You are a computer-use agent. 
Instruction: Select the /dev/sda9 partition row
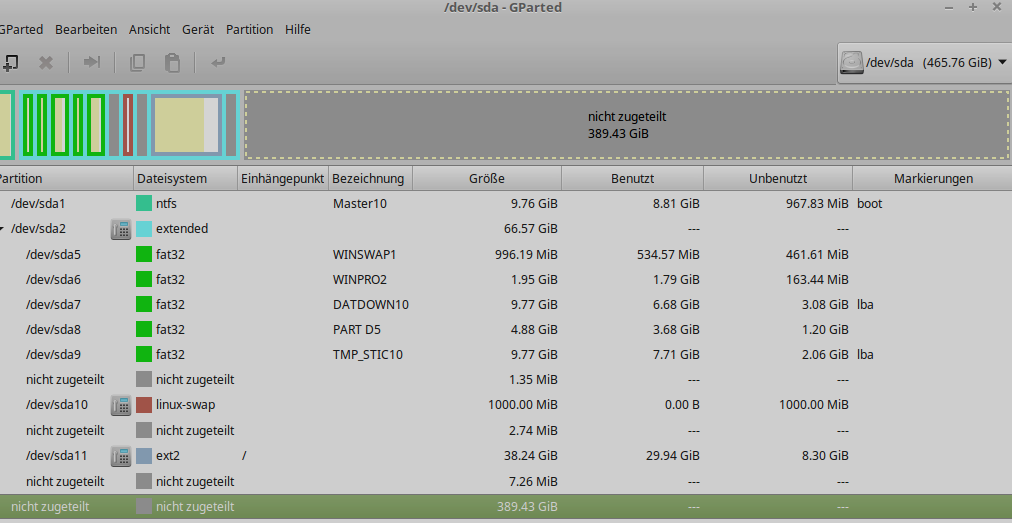pyautogui.click(x=506, y=354)
